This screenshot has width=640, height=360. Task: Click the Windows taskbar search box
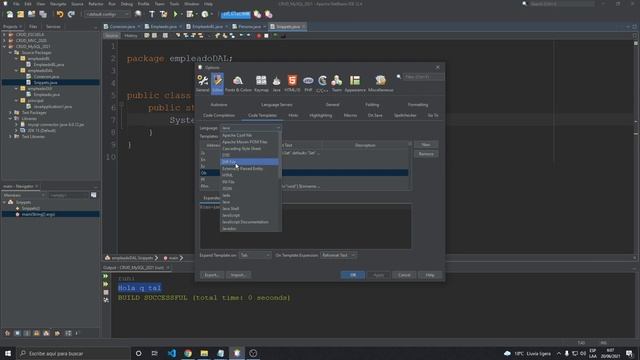click(73, 353)
